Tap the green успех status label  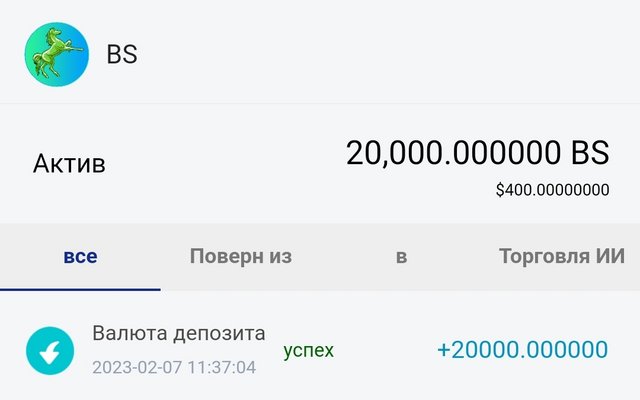(309, 350)
